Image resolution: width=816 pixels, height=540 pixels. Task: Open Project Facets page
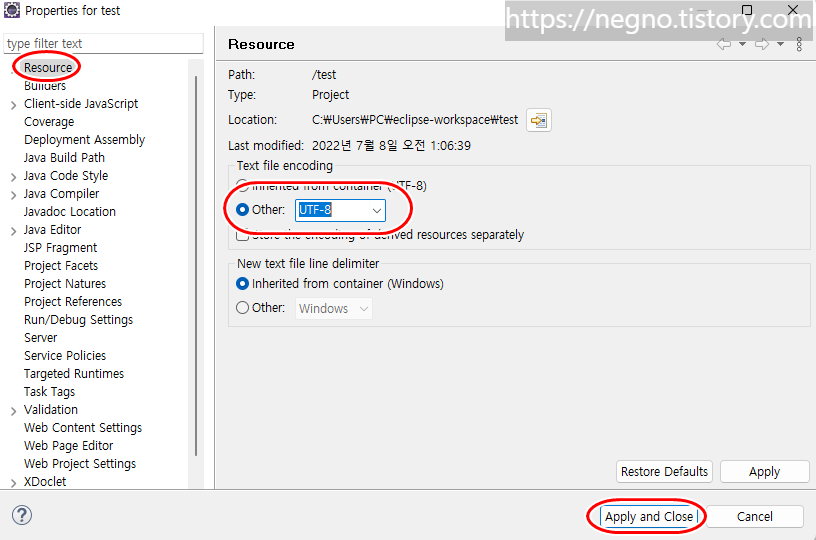pyautogui.click(x=61, y=266)
